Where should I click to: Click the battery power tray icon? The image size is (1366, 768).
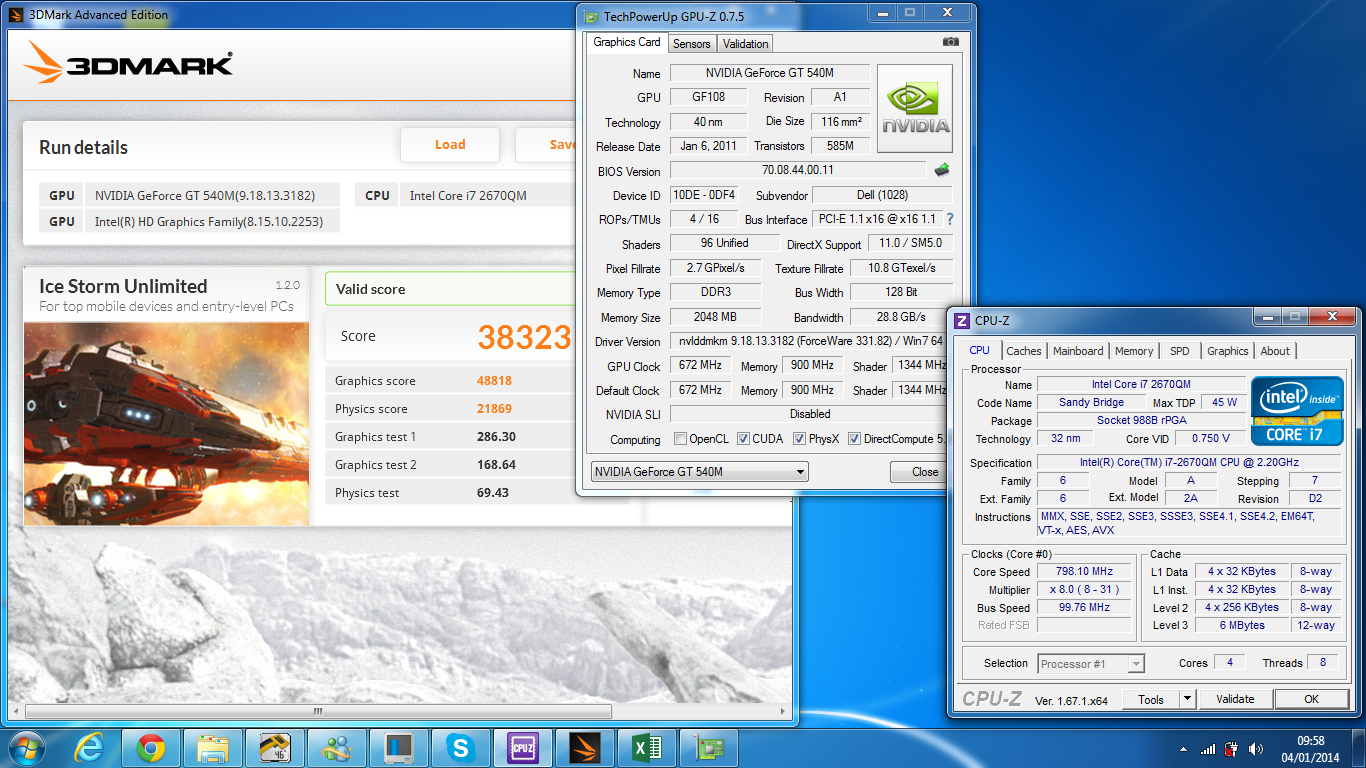pyautogui.click(x=1231, y=749)
